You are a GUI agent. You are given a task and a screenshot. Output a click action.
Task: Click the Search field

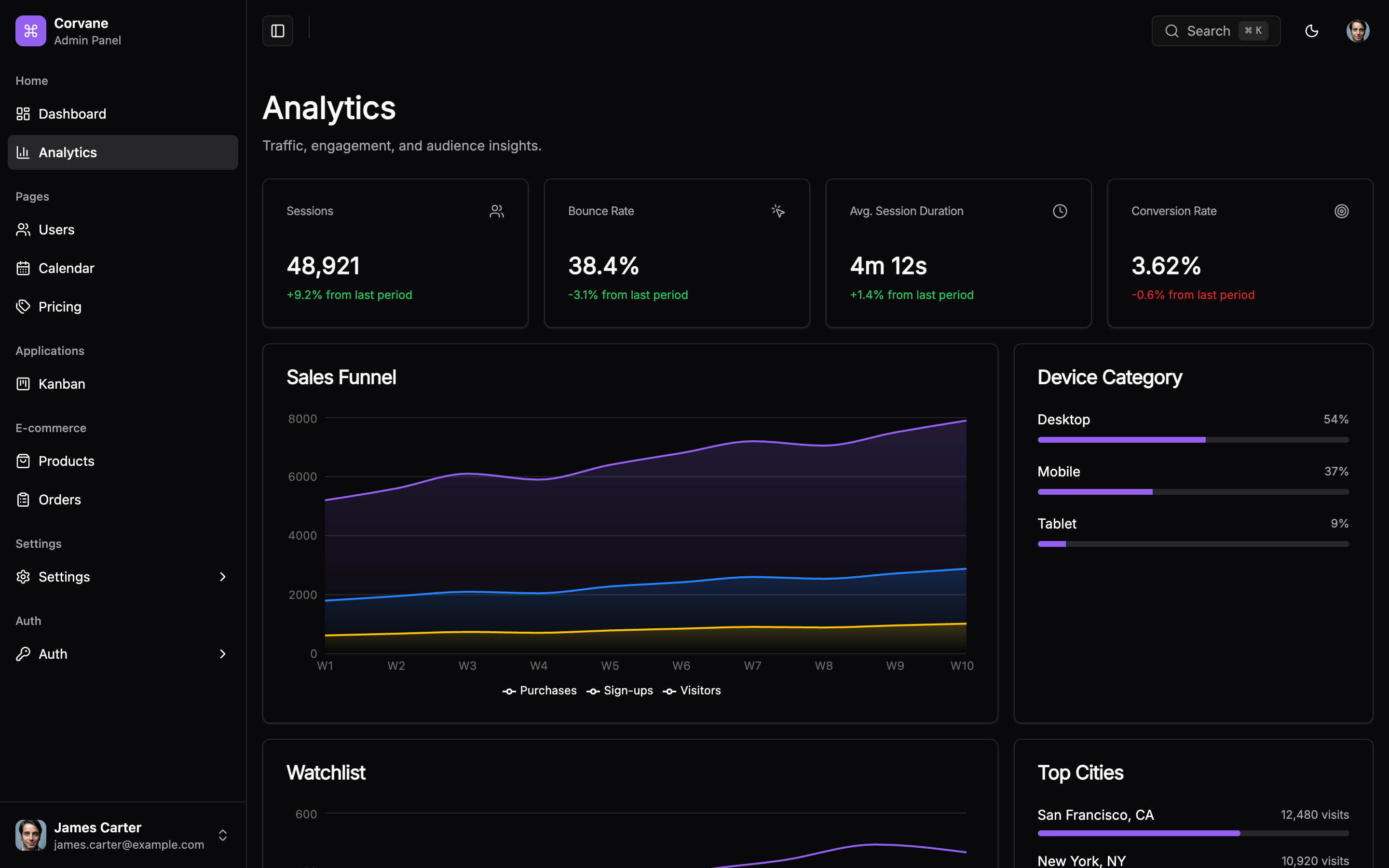point(1216,31)
